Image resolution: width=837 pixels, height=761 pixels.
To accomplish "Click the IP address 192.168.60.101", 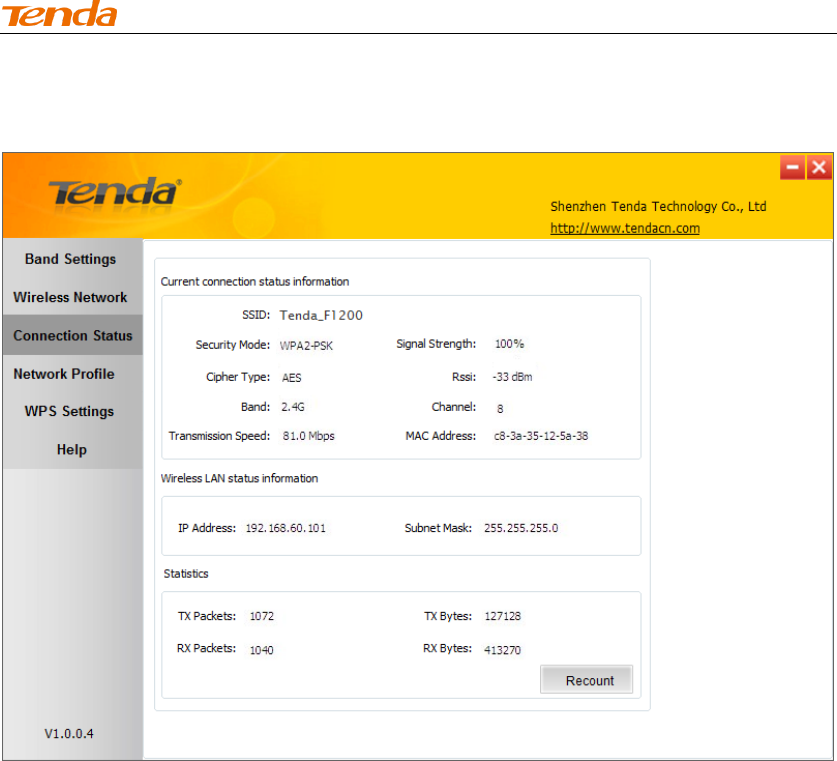I will click(x=286, y=528).
